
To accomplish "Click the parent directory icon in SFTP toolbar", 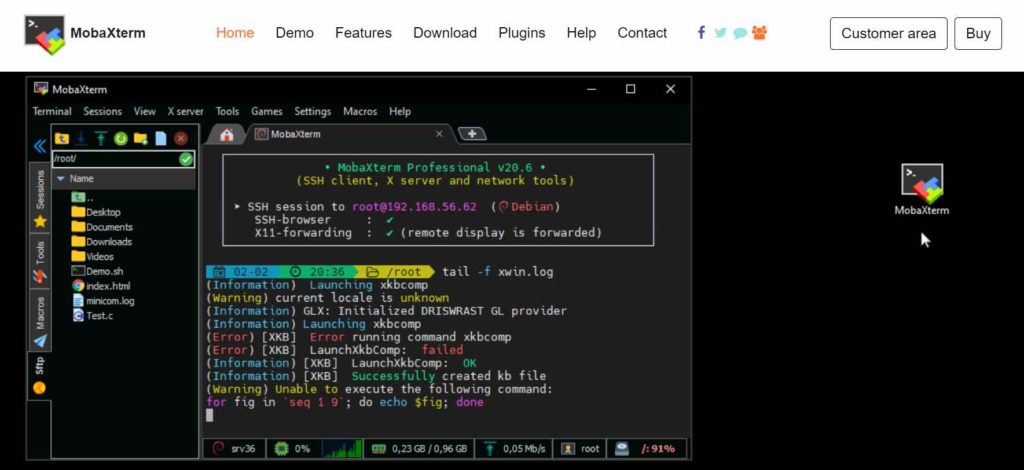I will (62, 138).
